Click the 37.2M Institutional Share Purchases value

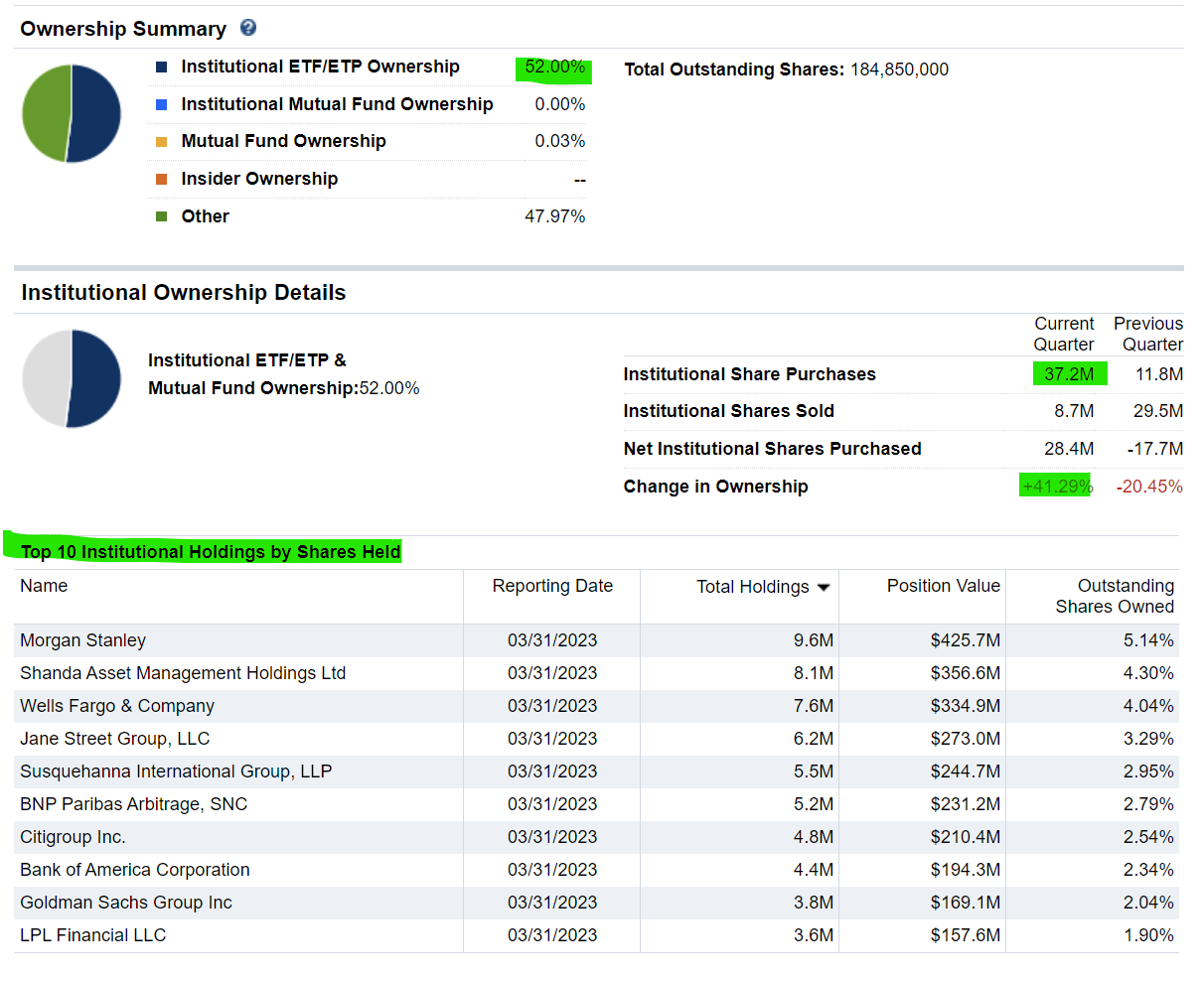pos(1069,374)
